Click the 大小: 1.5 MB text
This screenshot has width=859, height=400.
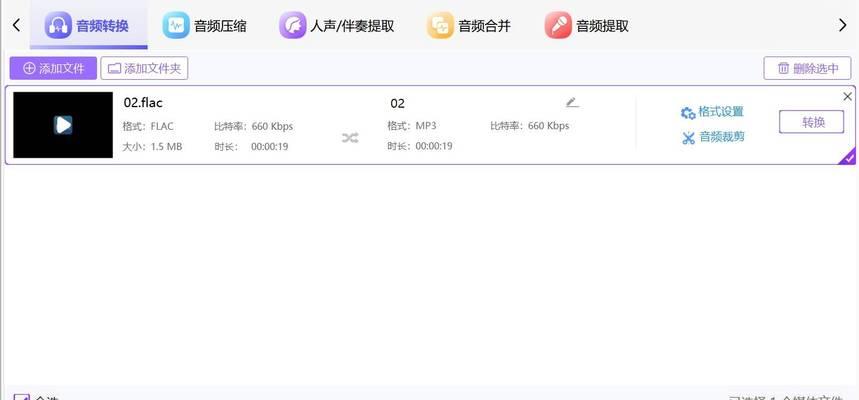point(152,147)
